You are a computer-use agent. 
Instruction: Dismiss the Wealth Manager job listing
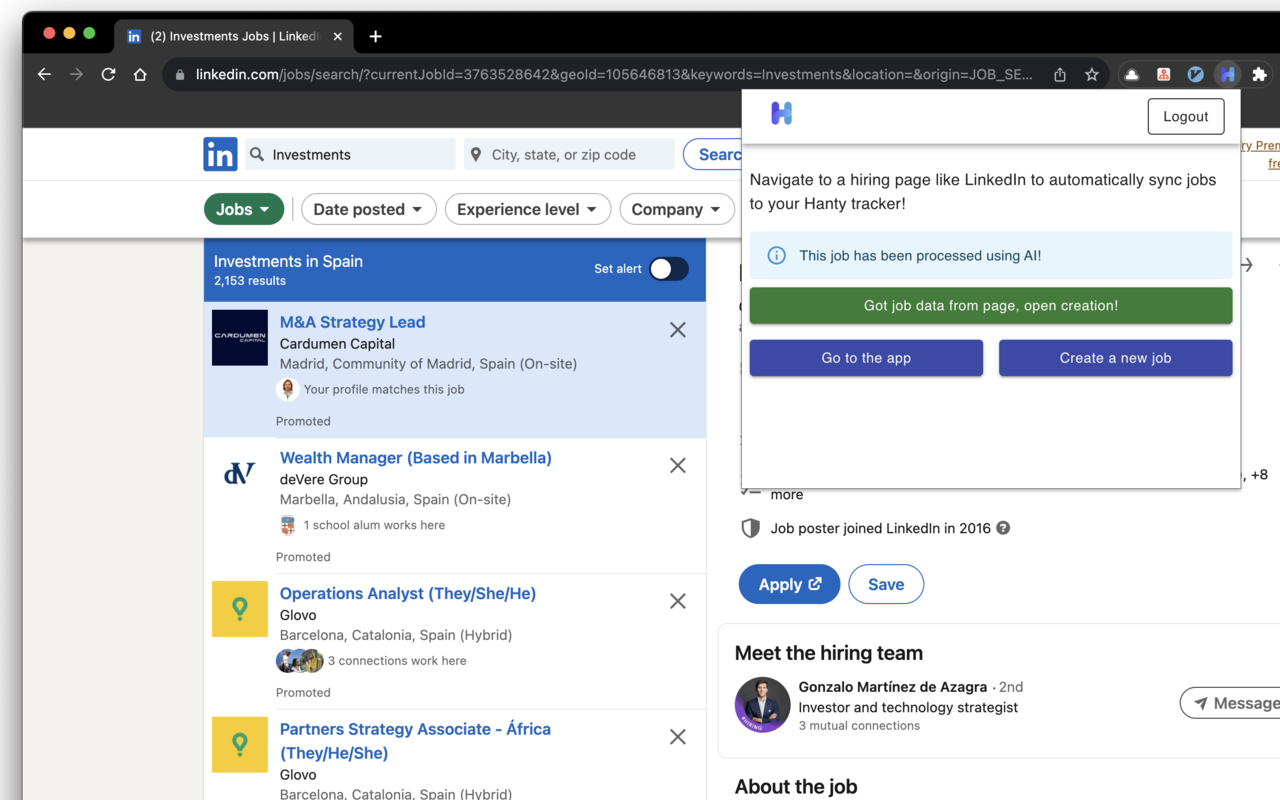click(677, 466)
